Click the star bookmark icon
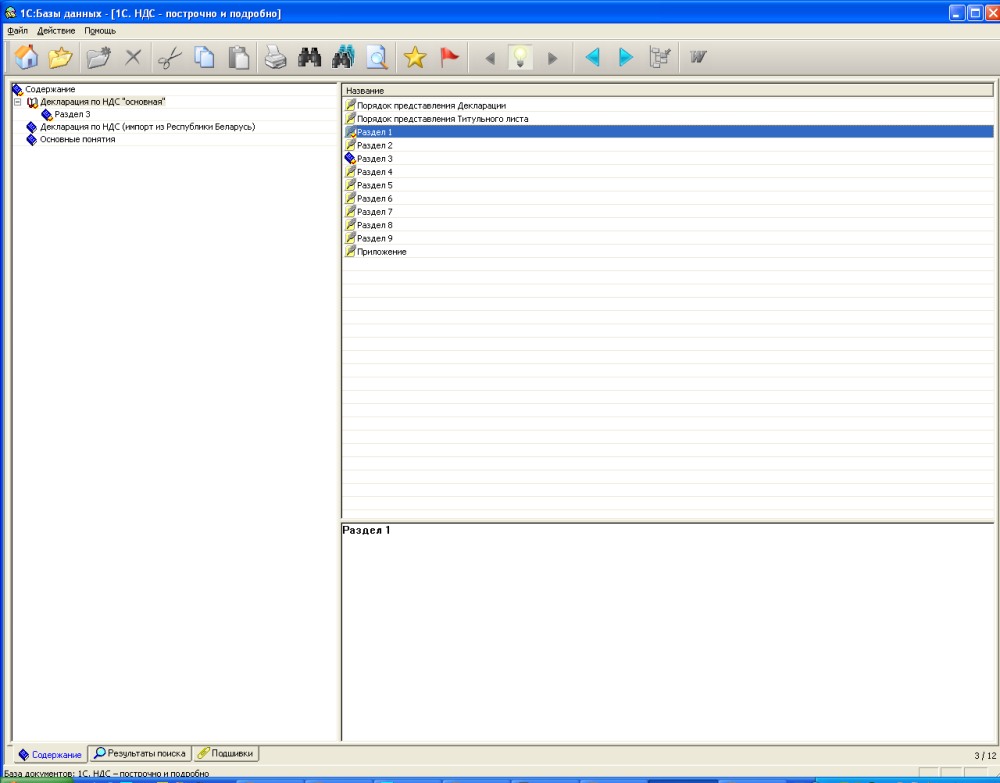The height and width of the screenshot is (783, 1000). (415, 58)
